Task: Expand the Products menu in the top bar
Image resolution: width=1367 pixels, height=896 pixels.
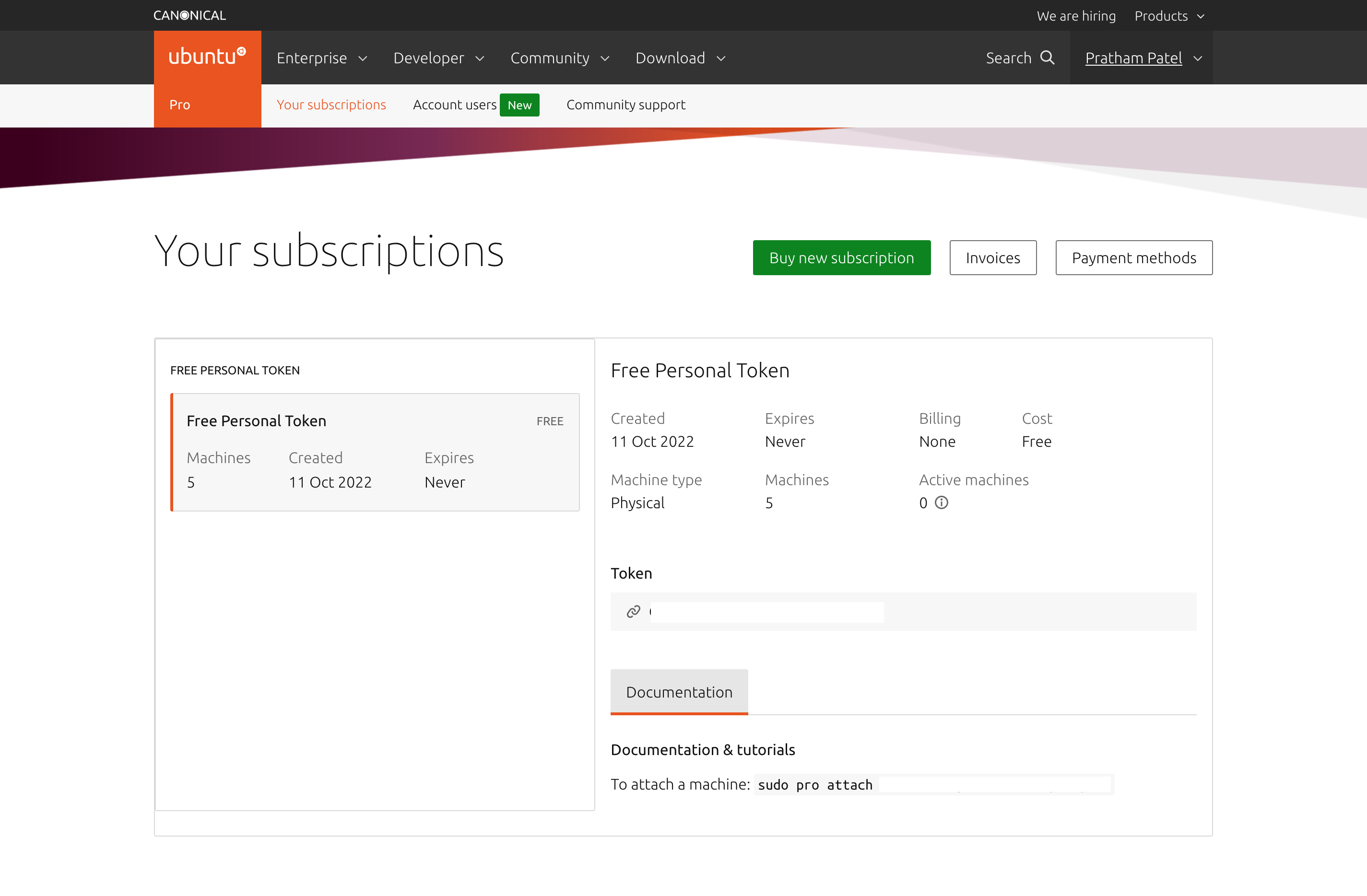Action: [1168, 15]
